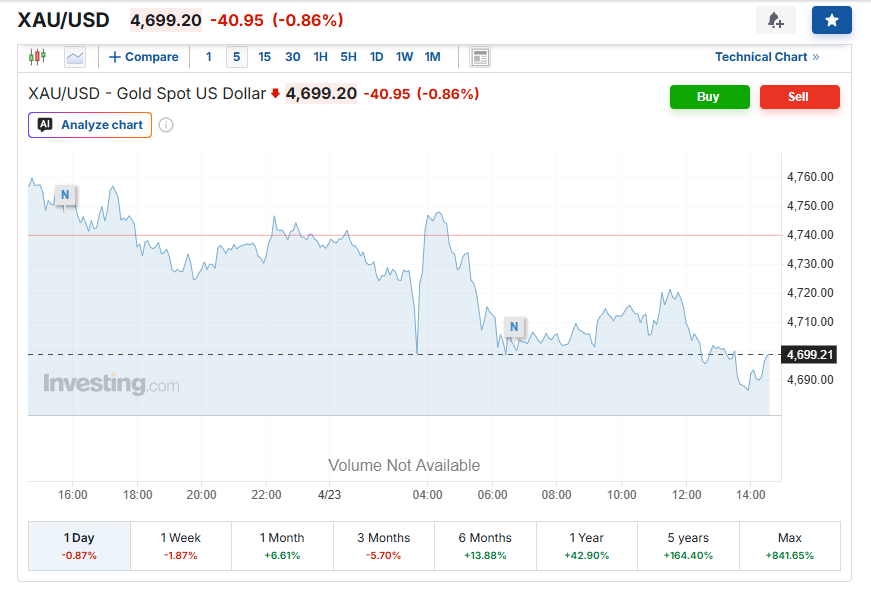Select the 1 minute interval
The height and width of the screenshot is (589, 871).
click(209, 57)
